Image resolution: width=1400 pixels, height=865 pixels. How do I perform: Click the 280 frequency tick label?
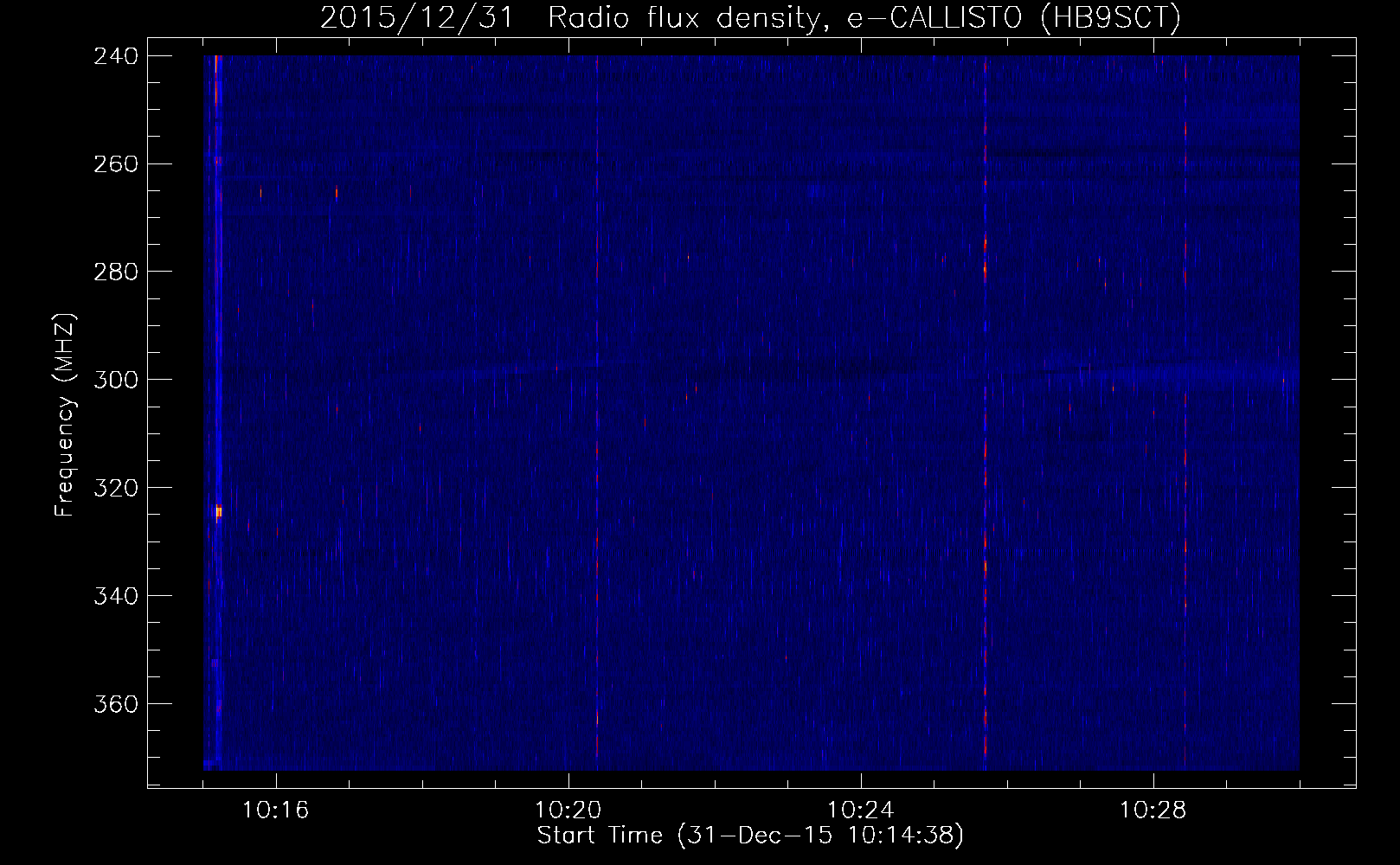(115, 272)
